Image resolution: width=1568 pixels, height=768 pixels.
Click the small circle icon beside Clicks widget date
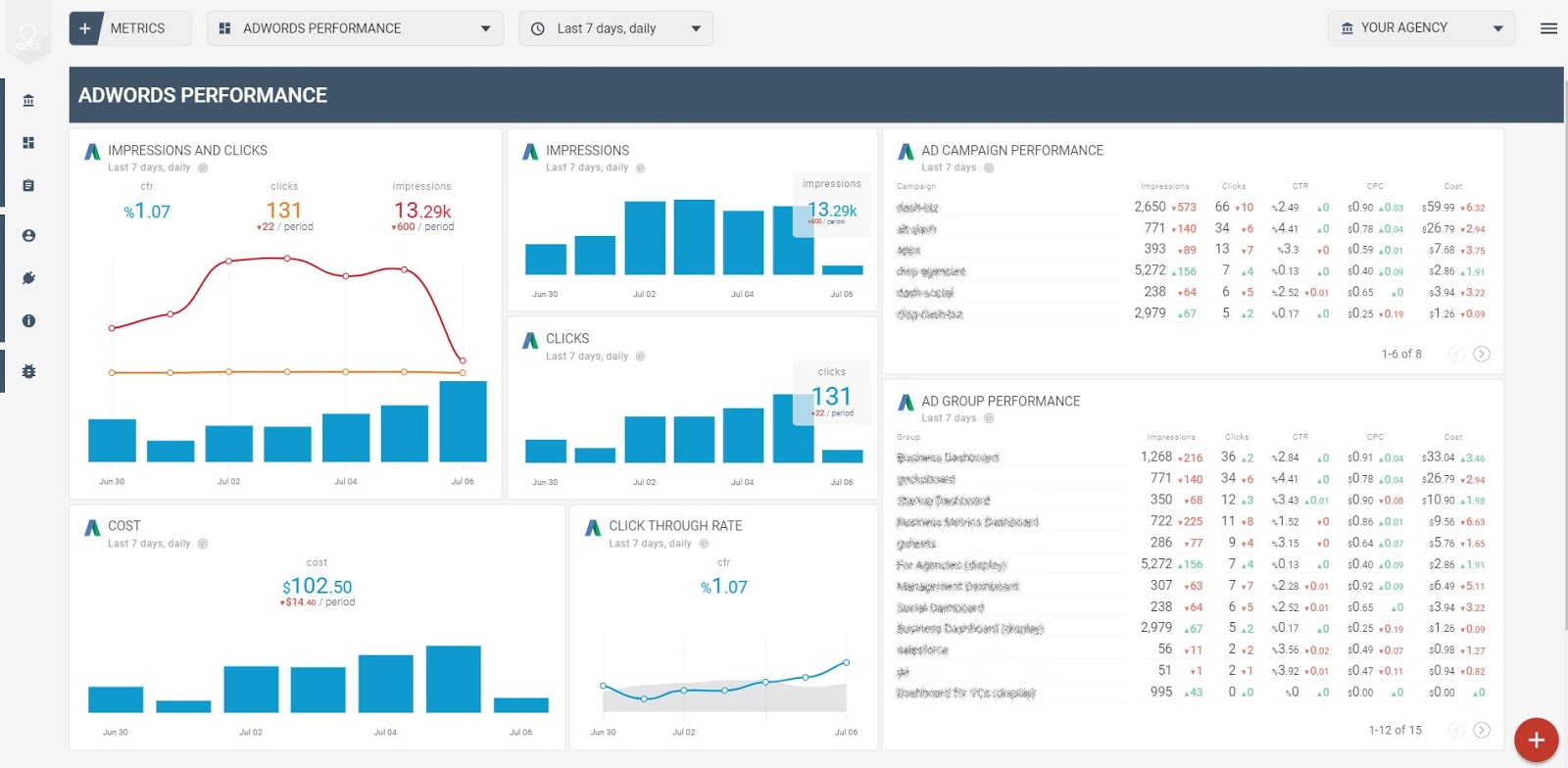pyautogui.click(x=641, y=357)
